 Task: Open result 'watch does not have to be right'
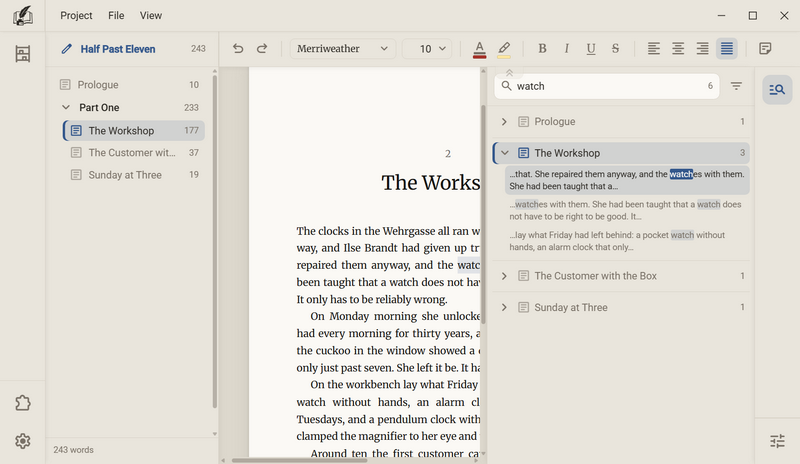click(627, 210)
